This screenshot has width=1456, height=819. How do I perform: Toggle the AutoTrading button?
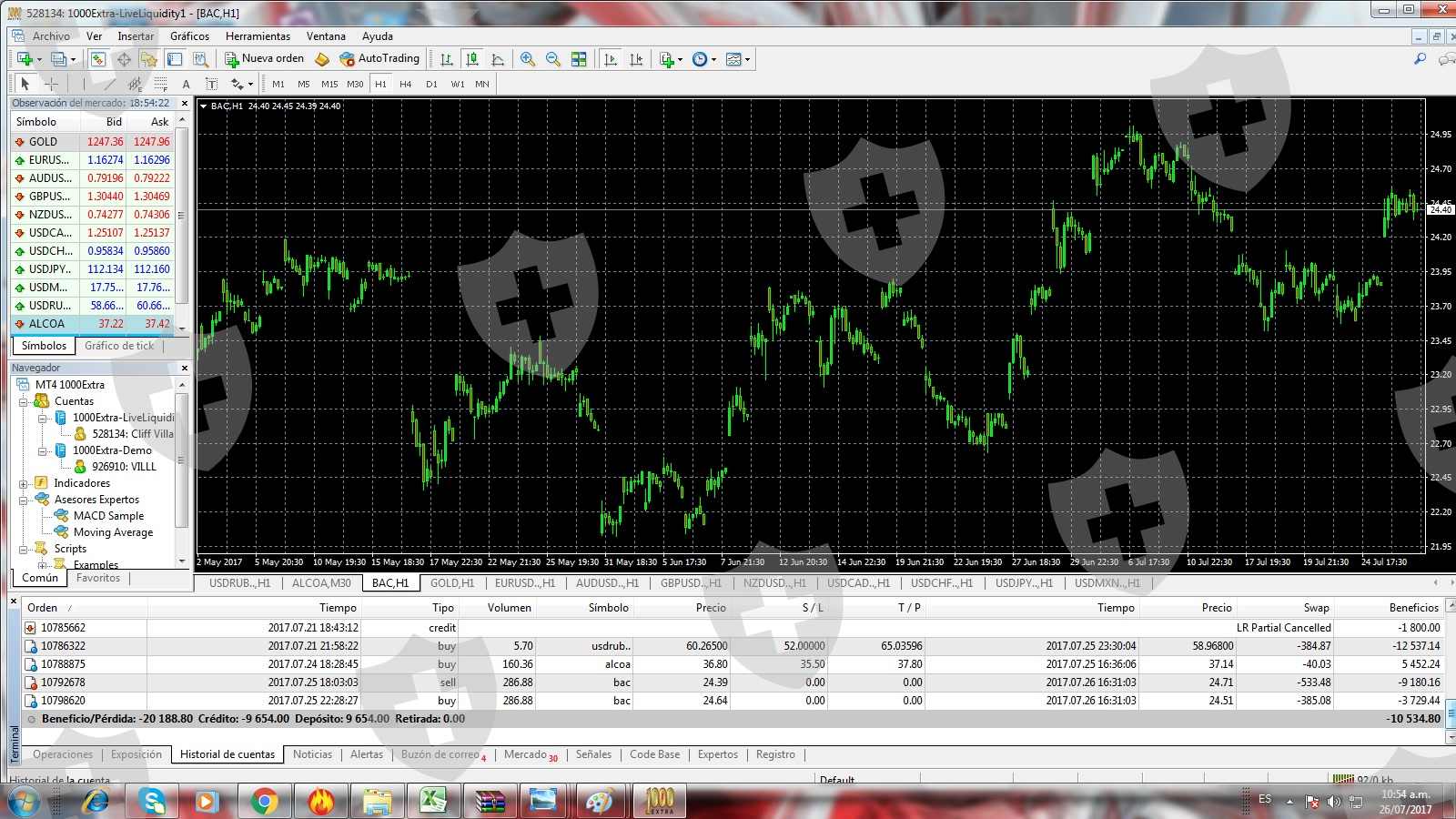coord(379,58)
